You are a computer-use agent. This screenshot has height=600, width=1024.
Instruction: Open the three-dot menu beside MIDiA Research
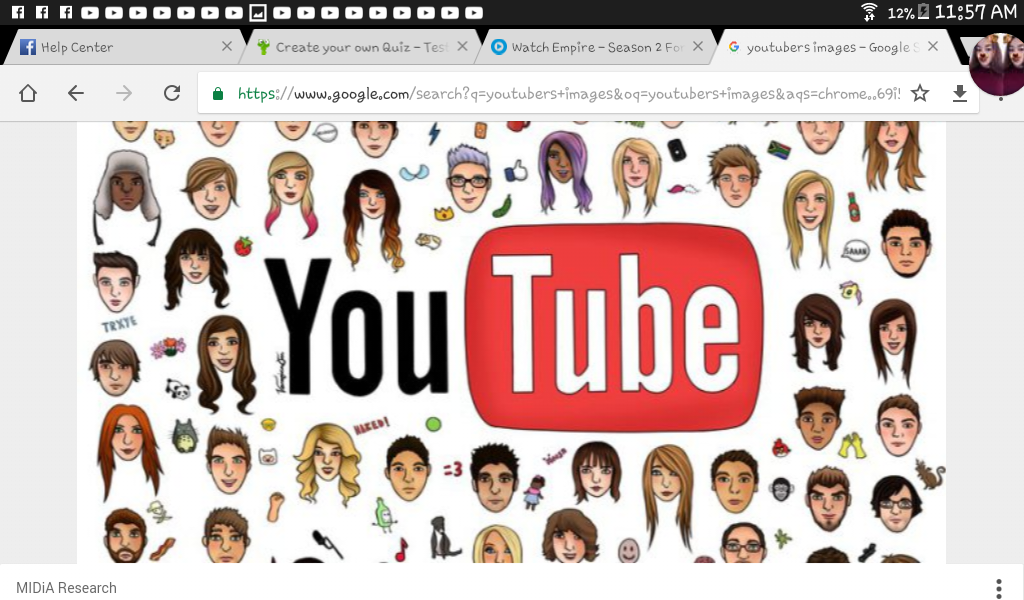coord(999,588)
